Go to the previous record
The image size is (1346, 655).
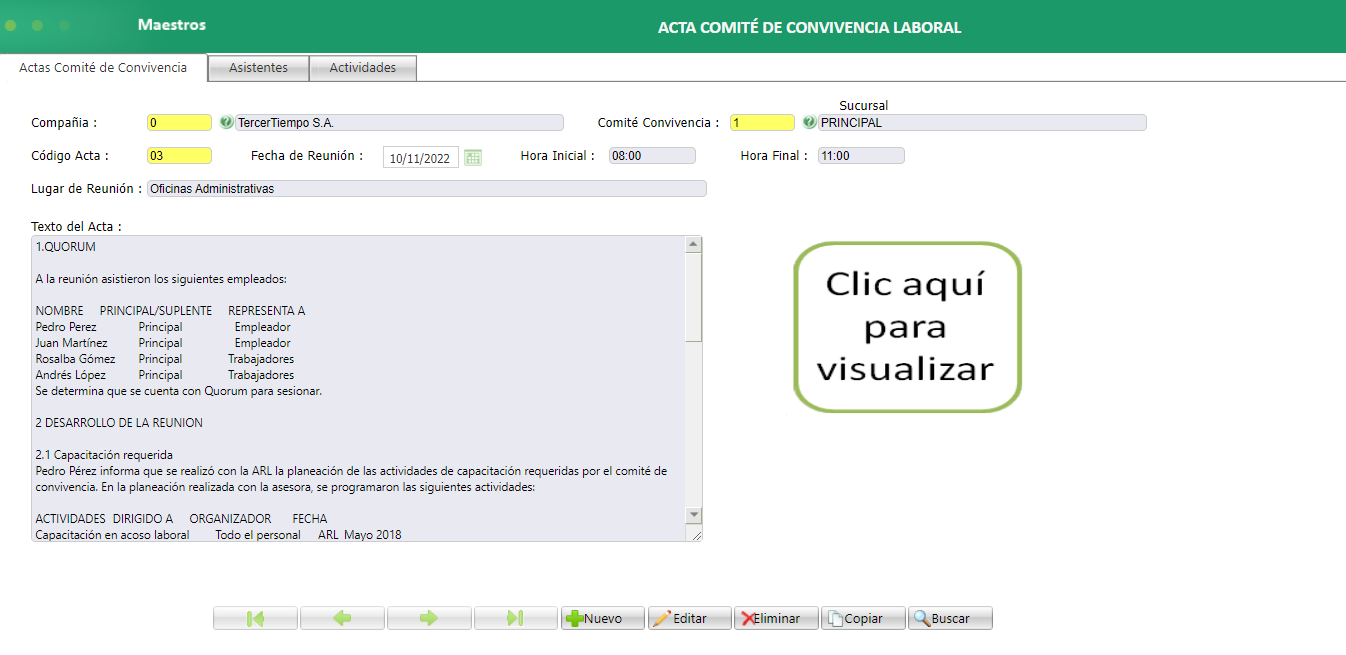[x=342, y=617]
